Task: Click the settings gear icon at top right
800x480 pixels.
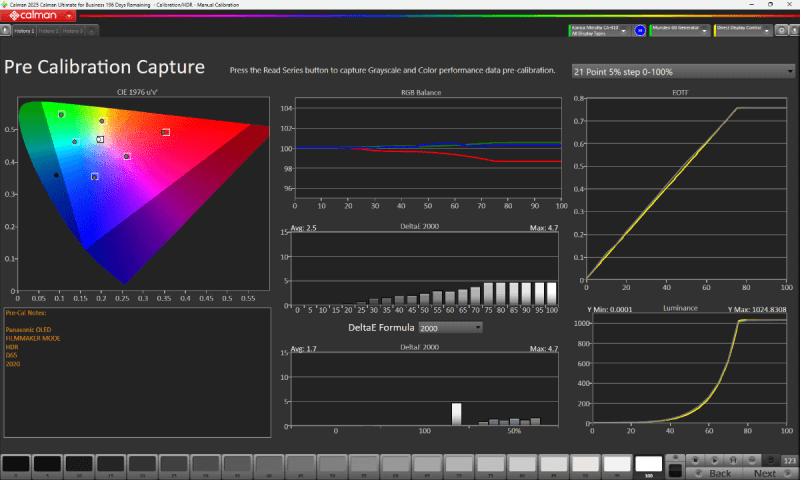Action: tap(781, 31)
